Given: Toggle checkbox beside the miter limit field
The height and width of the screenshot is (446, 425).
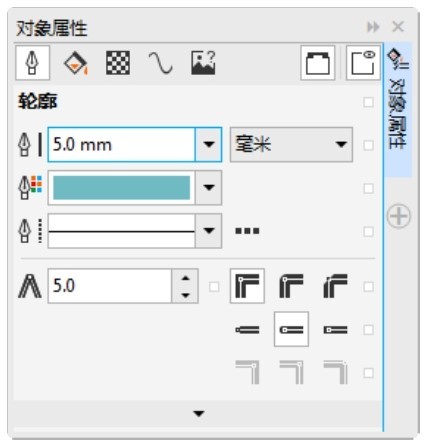Looking at the screenshot, I should click(214, 286).
